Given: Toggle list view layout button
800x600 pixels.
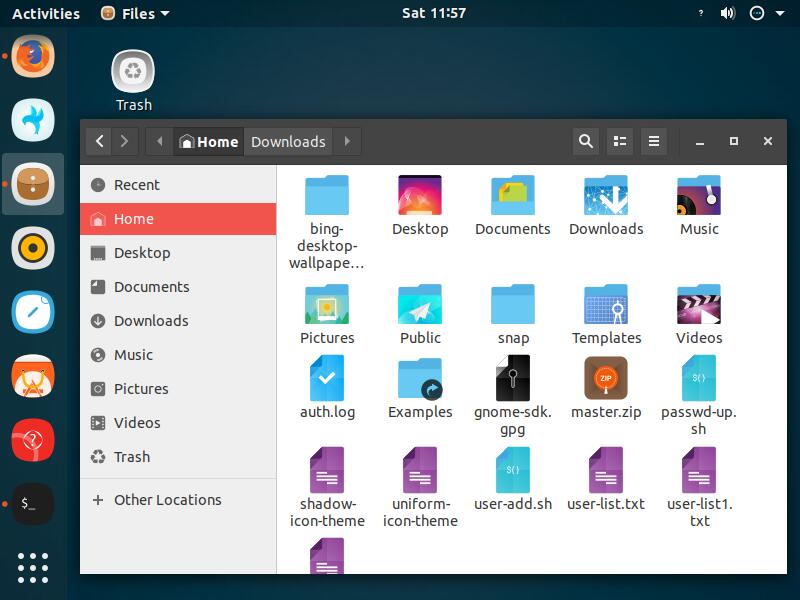Looking at the screenshot, I should pos(620,141).
